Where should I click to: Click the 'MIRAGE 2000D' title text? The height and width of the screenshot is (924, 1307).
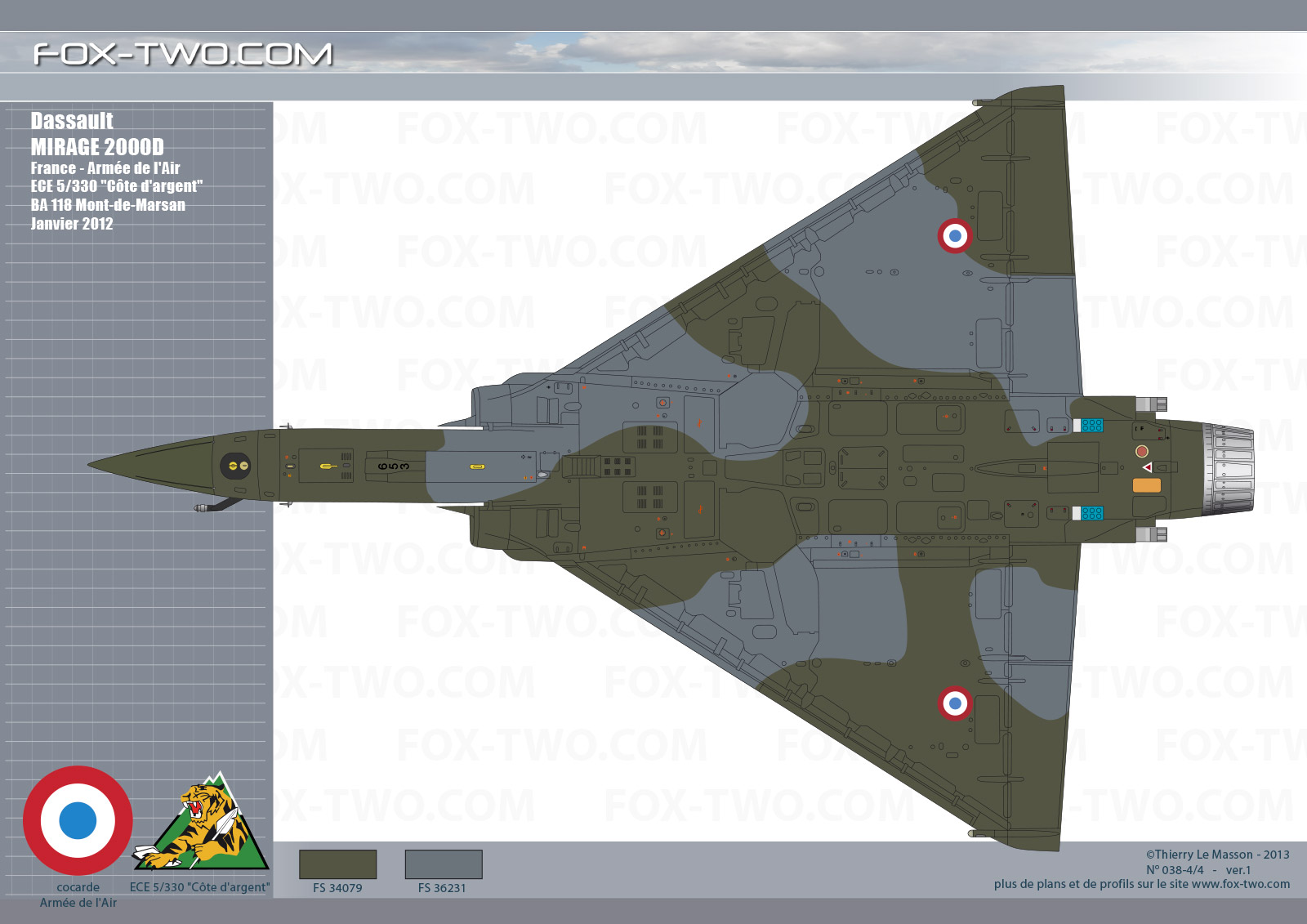point(97,147)
